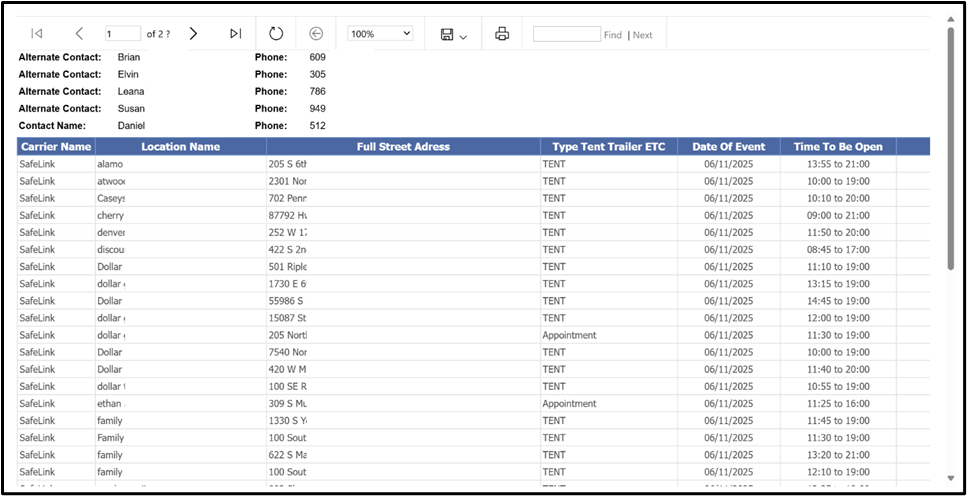Select alternate contact name Brian
Image resolution: width=967 pixels, height=496 pixels.
click(x=129, y=57)
